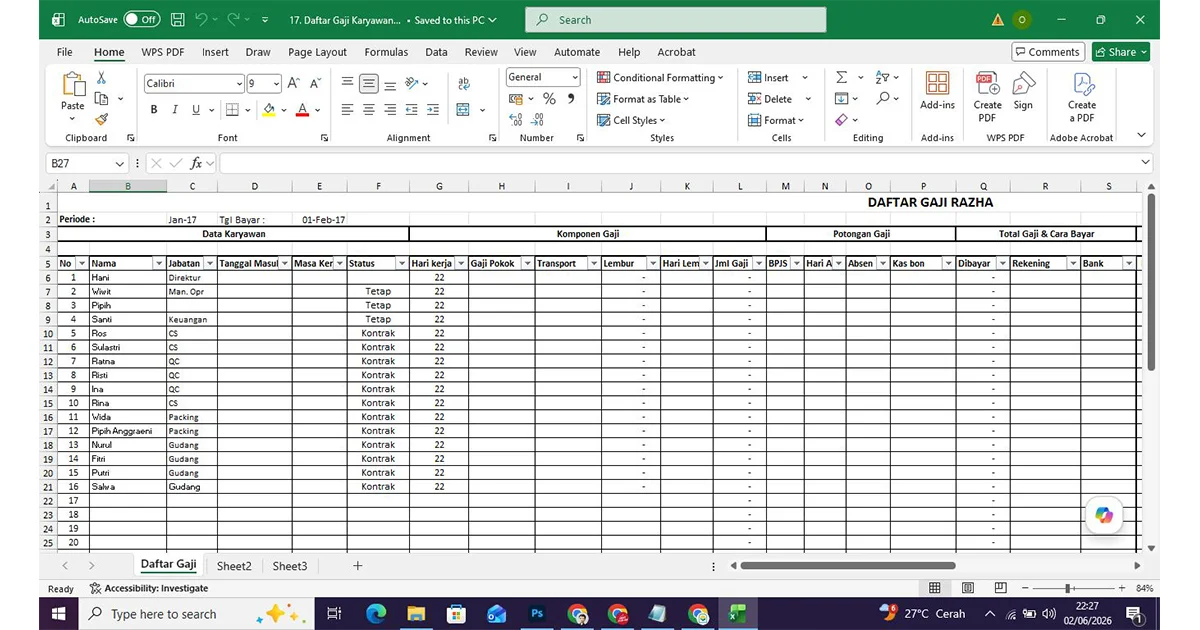This screenshot has height=630, width=1200.
Task: Click the Increase Decimal icon
Action: tap(516, 120)
